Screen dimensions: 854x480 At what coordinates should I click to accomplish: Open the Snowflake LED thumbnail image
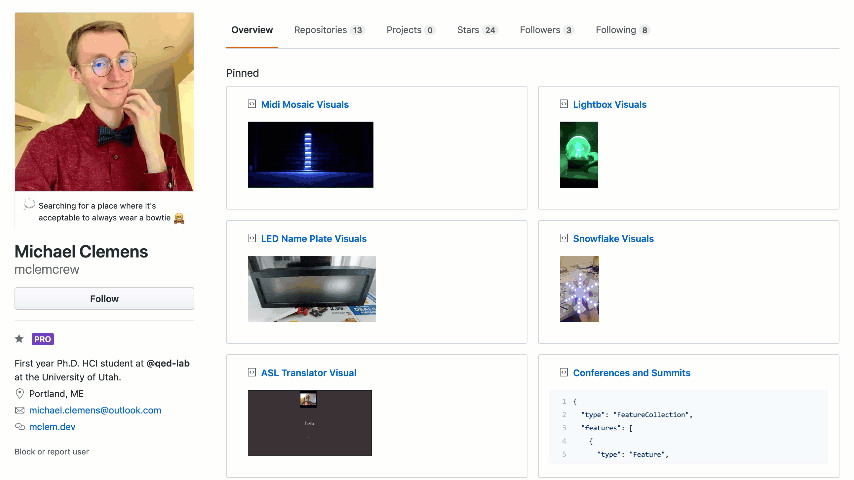click(x=579, y=289)
